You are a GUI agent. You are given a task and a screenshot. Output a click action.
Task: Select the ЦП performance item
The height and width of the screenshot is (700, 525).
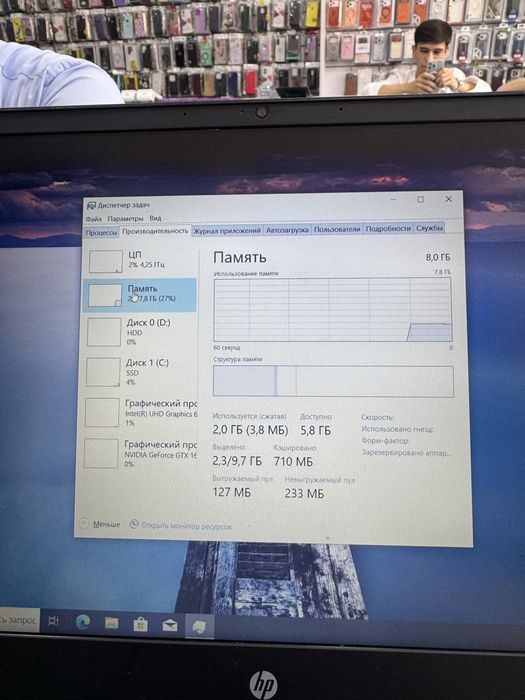point(140,260)
